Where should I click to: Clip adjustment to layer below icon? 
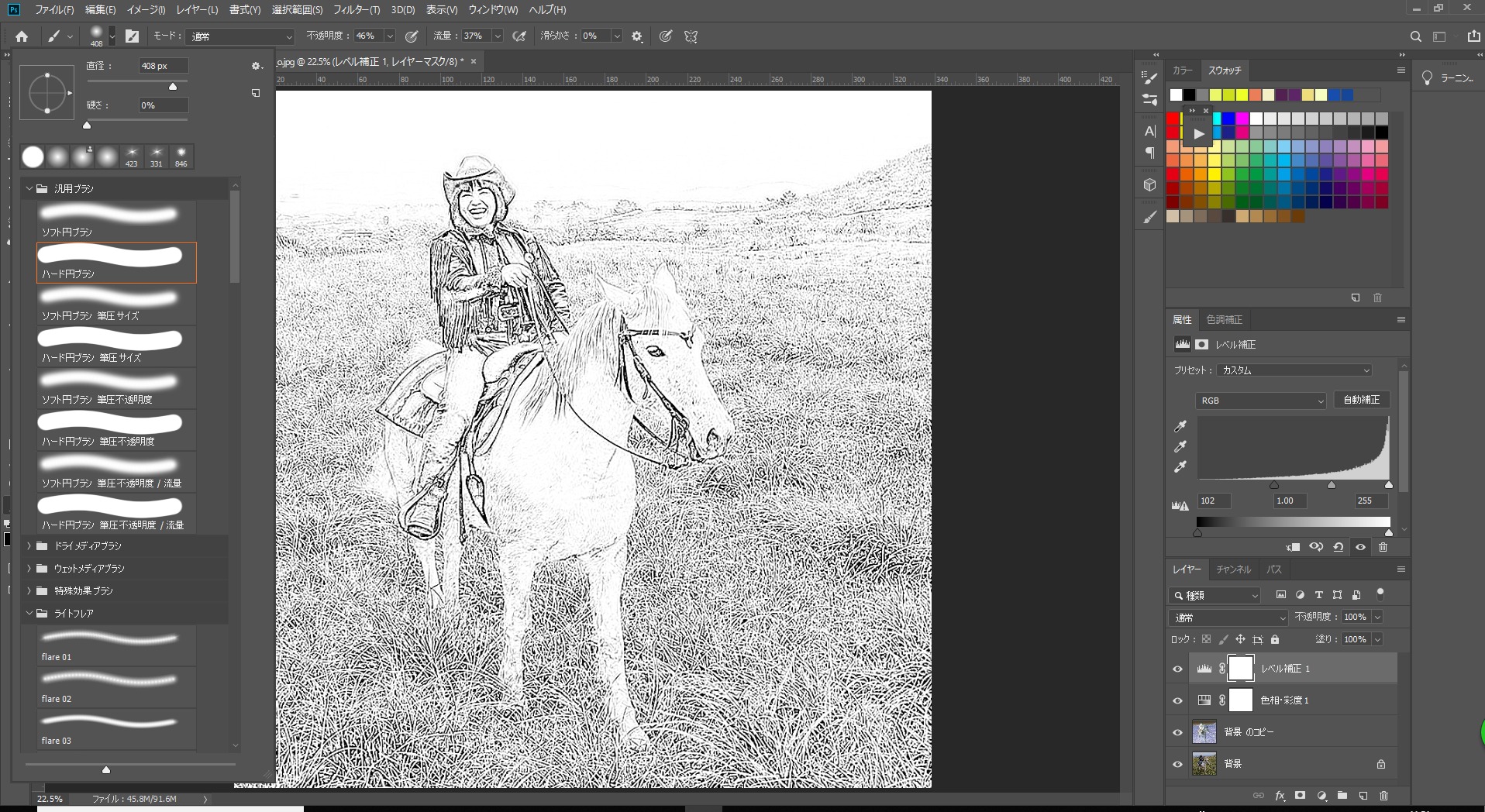(1293, 547)
